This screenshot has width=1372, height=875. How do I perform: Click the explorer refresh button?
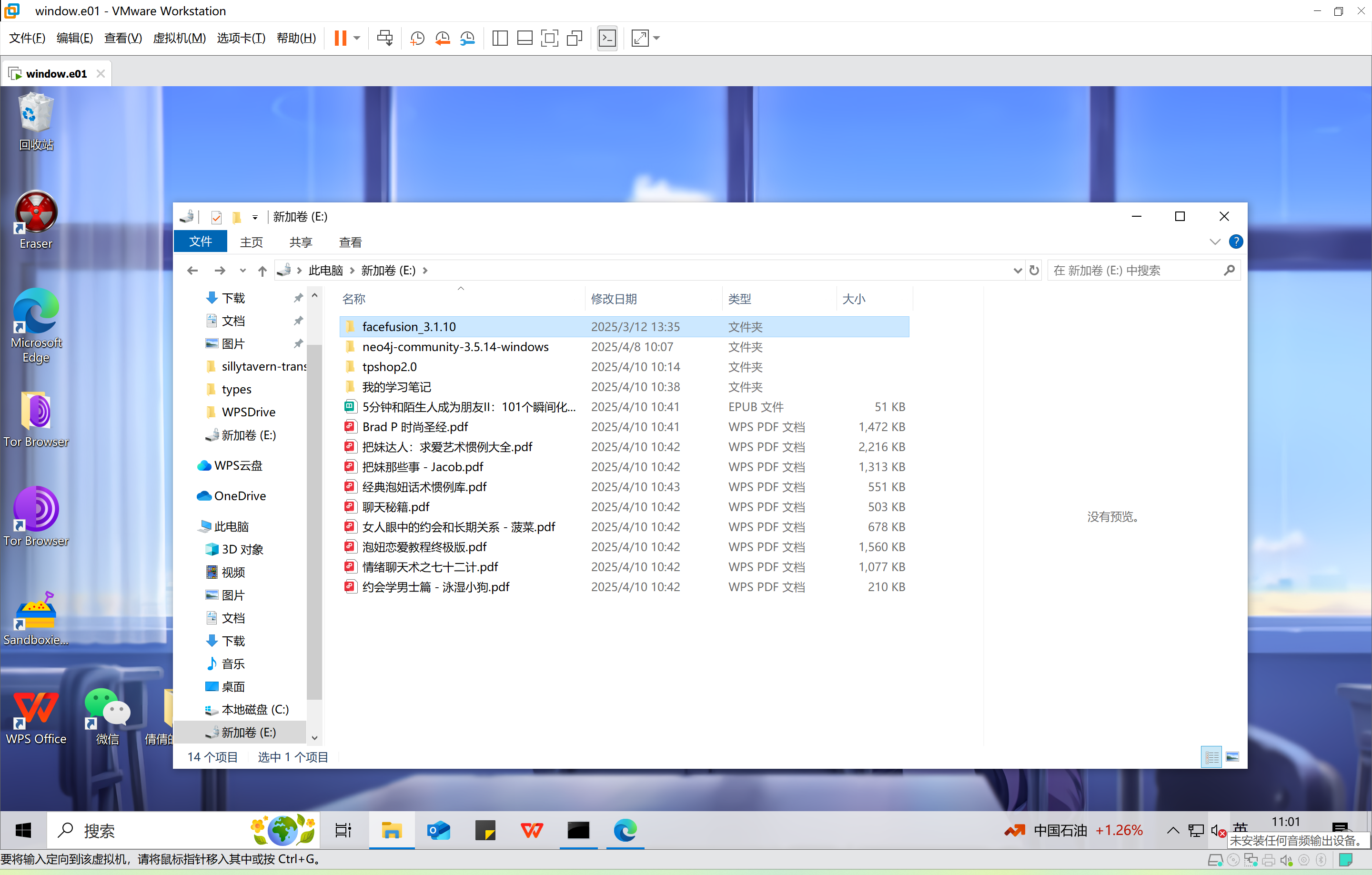[x=1034, y=270]
